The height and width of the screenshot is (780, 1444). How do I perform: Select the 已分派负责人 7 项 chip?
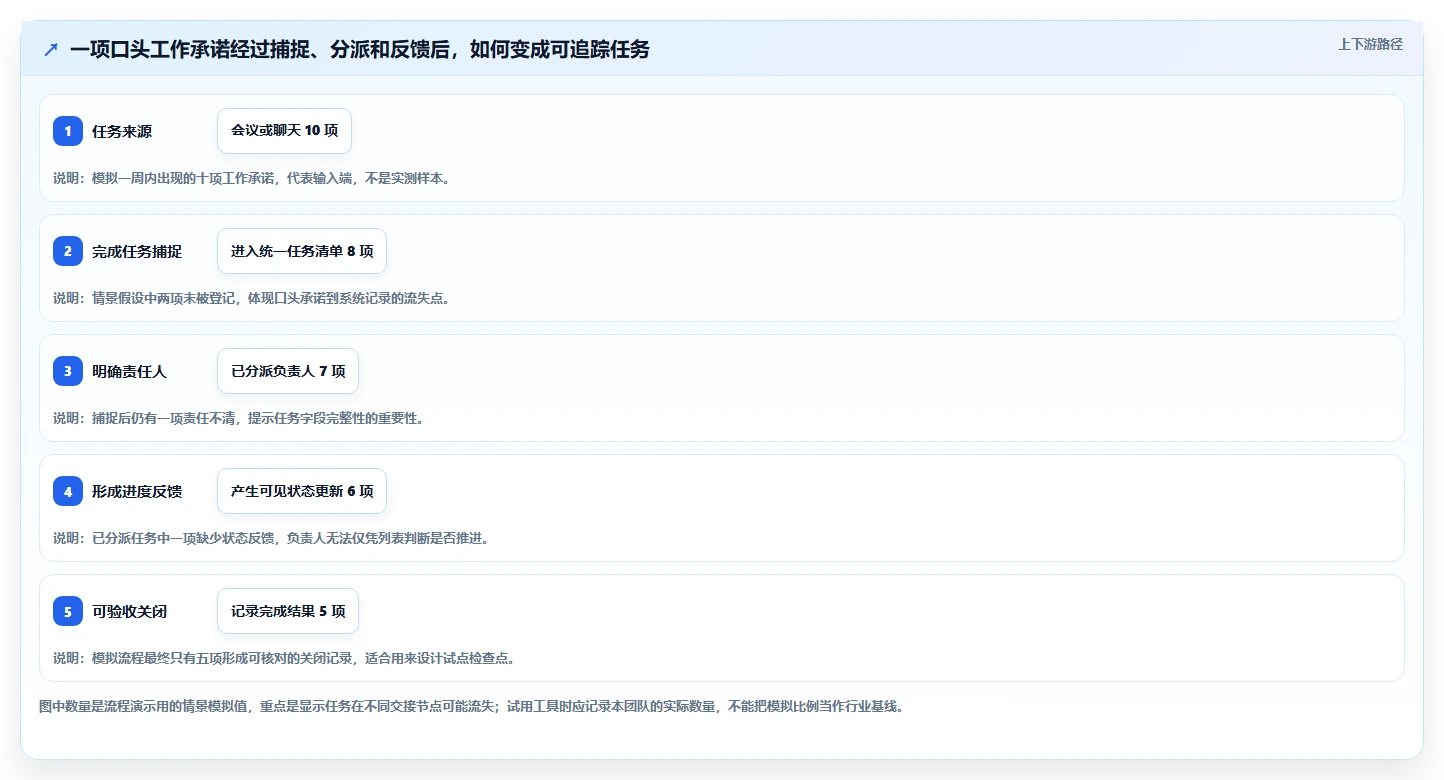pos(288,371)
